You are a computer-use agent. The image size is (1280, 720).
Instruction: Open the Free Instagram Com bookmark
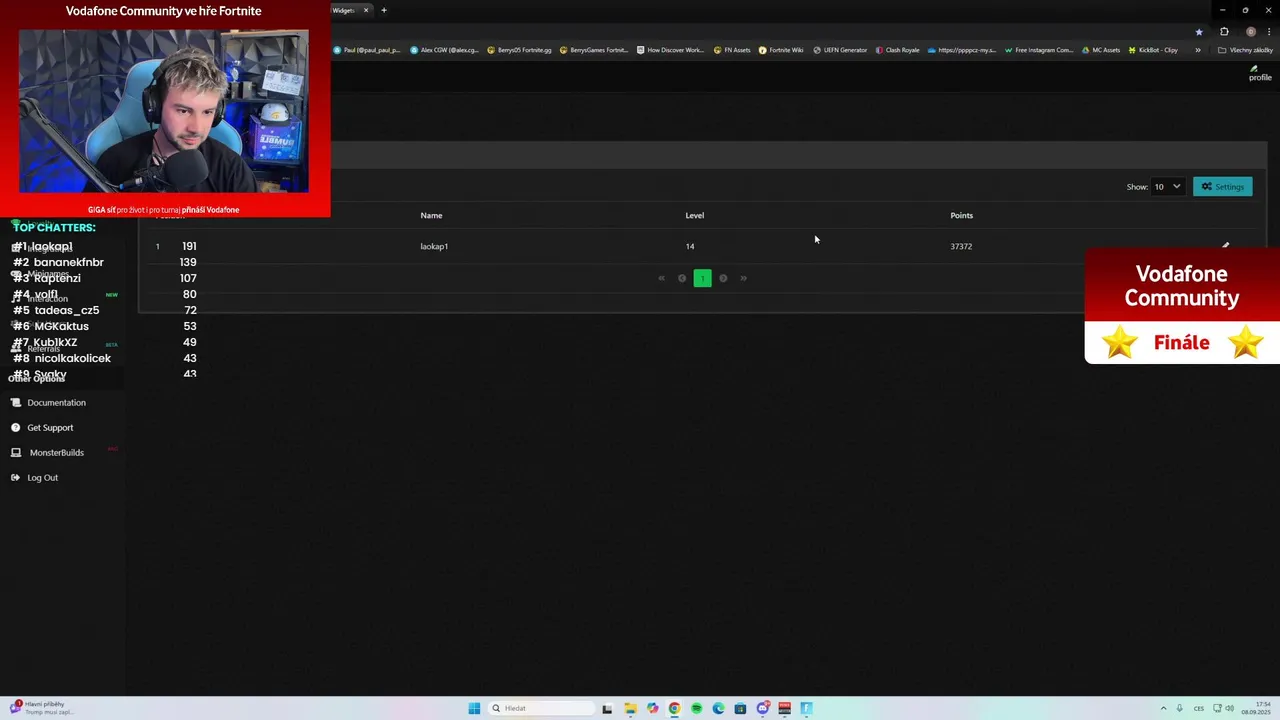pos(1039,50)
